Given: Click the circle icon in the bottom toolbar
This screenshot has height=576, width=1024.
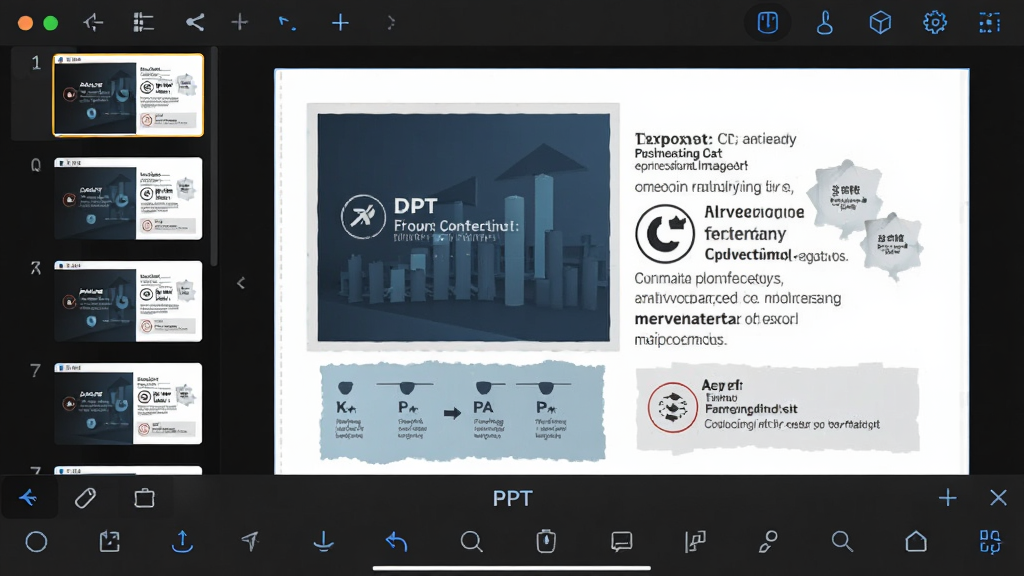Looking at the screenshot, I should coord(36,541).
